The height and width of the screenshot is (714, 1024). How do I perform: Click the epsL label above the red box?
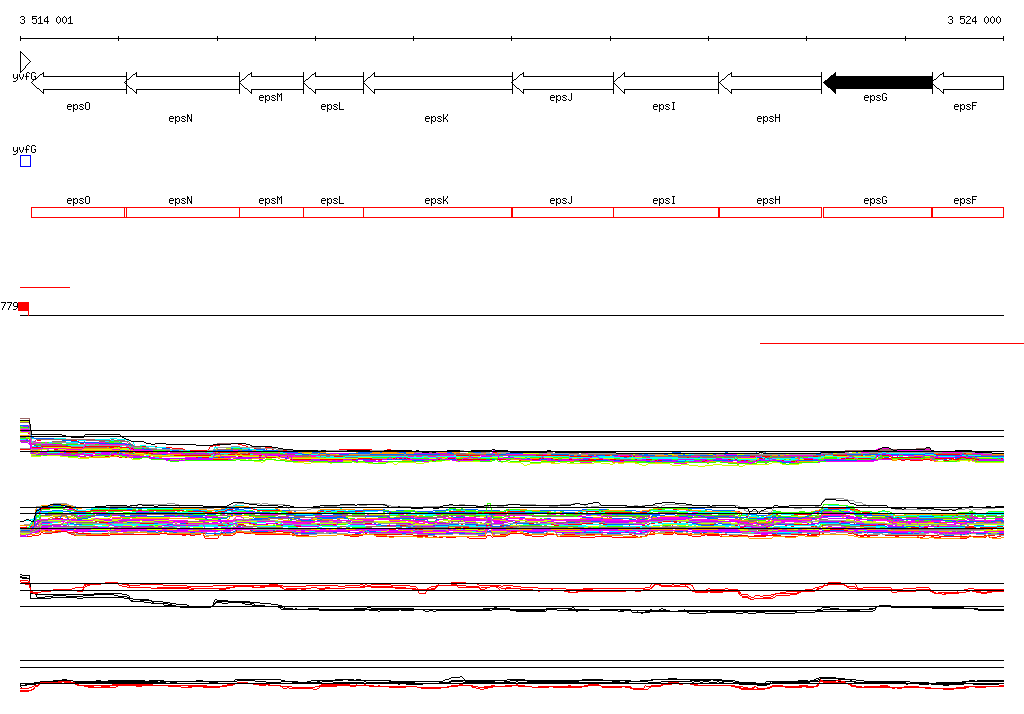pyautogui.click(x=332, y=201)
